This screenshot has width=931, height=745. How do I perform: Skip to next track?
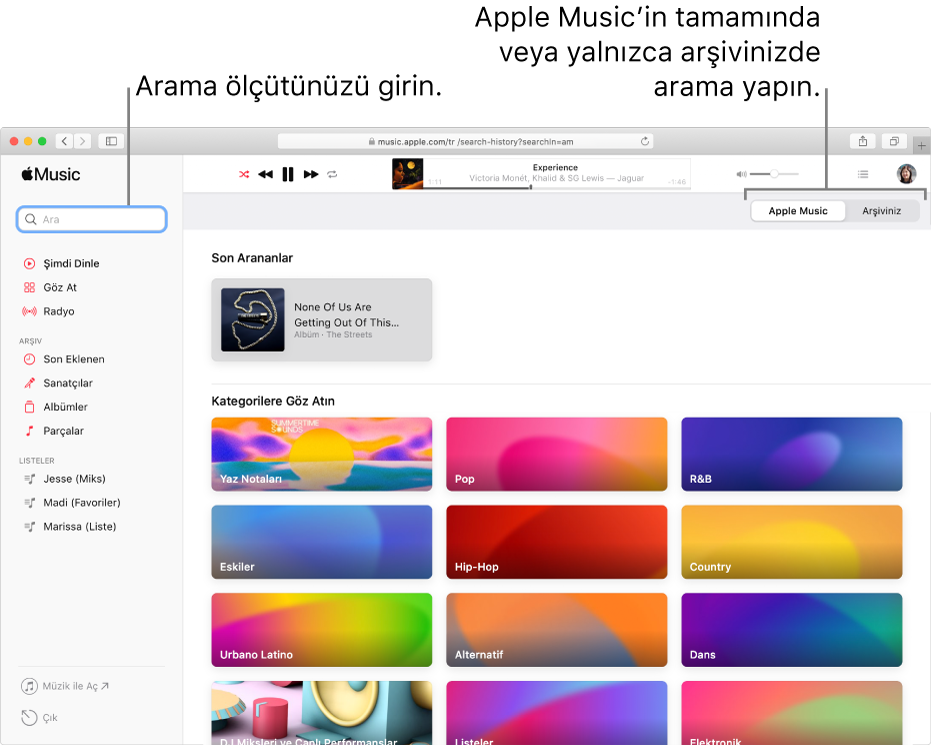[311, 175]
